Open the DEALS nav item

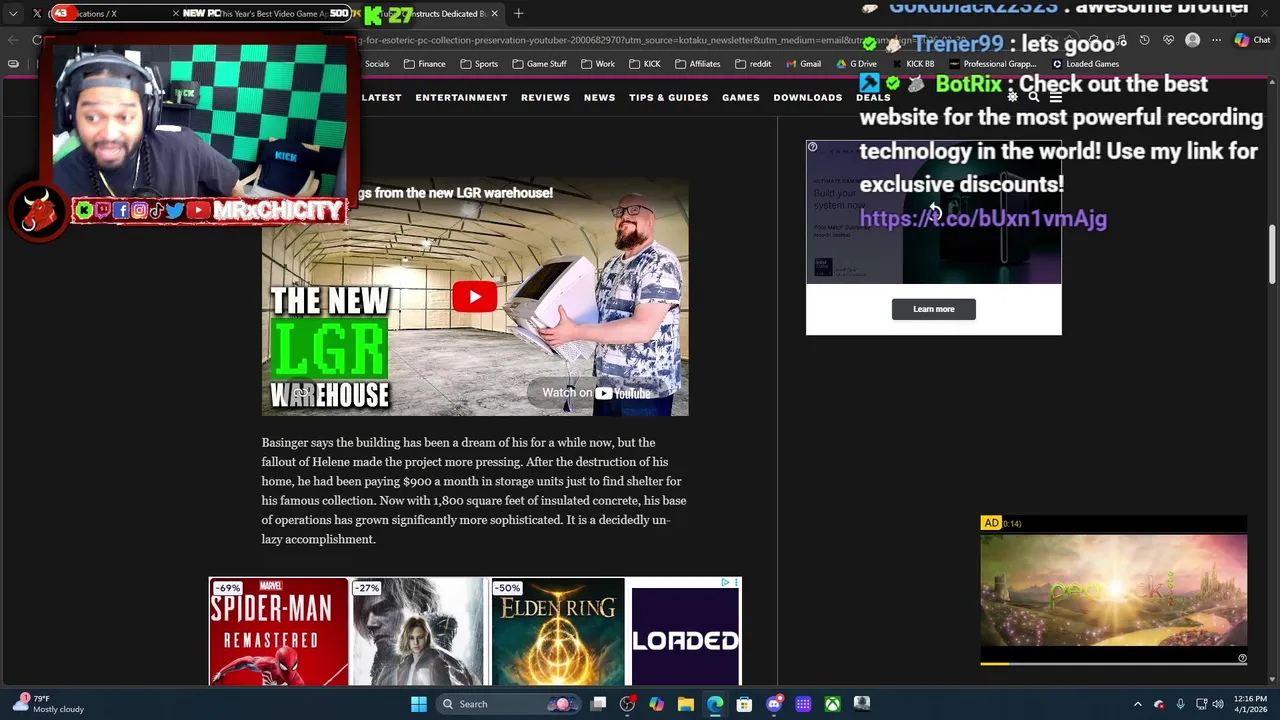(x=873, y=97)
